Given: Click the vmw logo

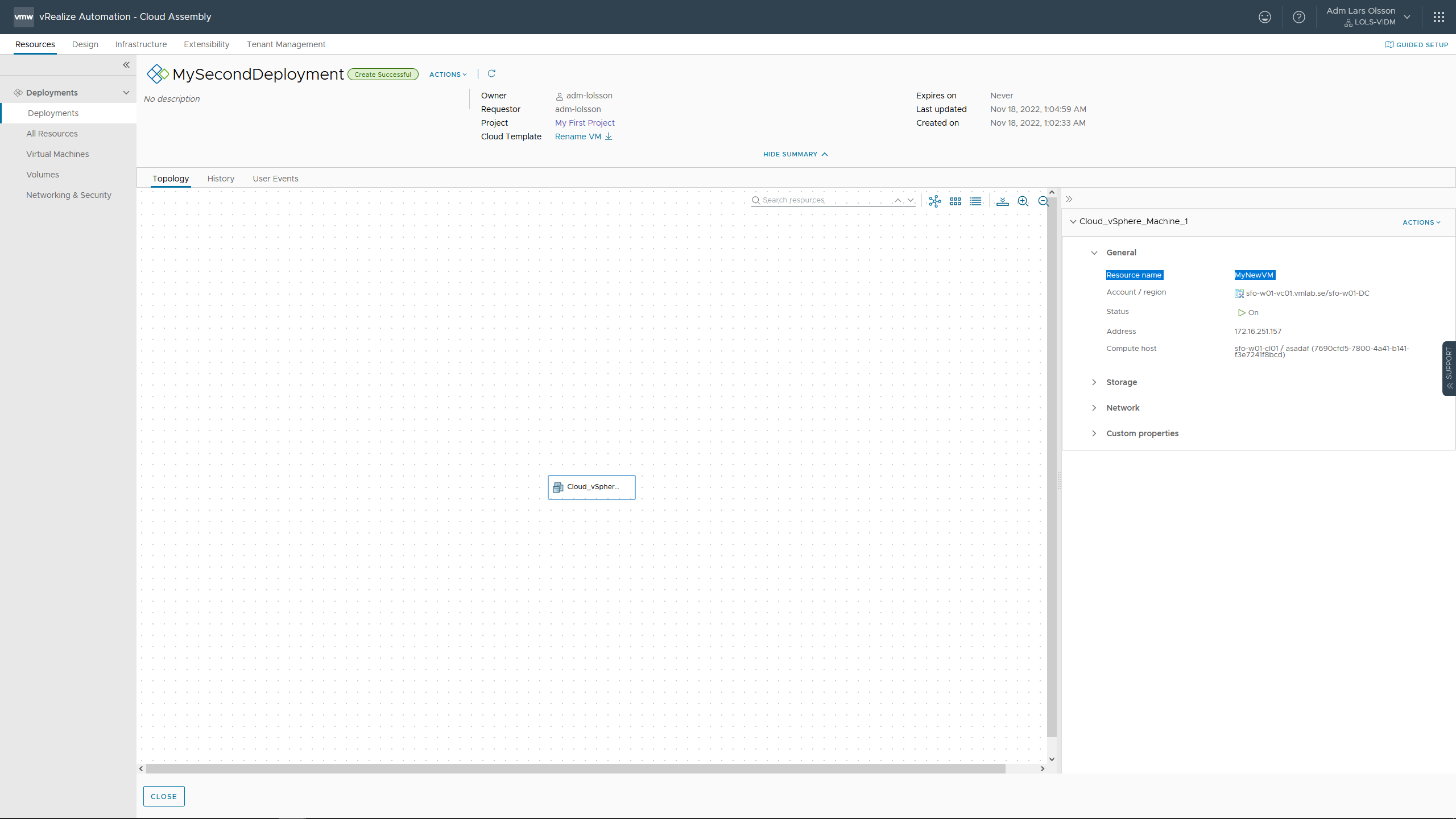Looking at the screenshot, I should tap(24, 17).
